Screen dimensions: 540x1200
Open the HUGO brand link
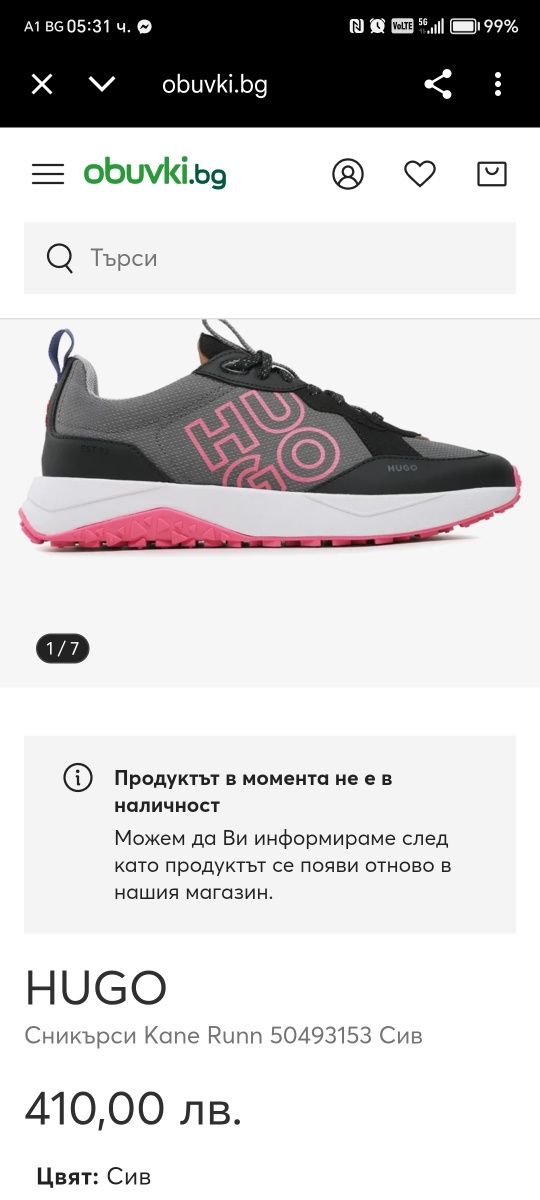(96, 989)
